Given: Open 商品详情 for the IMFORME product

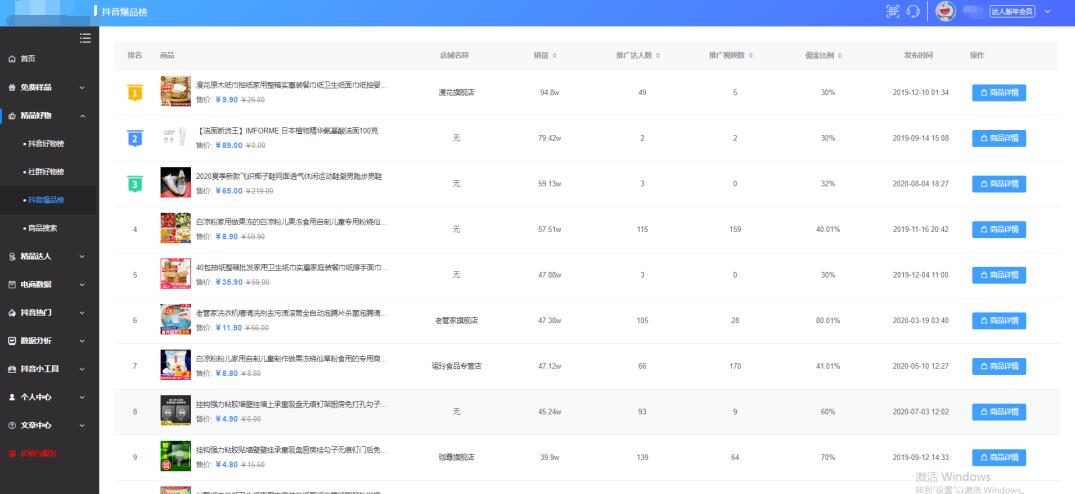Looking at the screenshot, I should point(999,138).
